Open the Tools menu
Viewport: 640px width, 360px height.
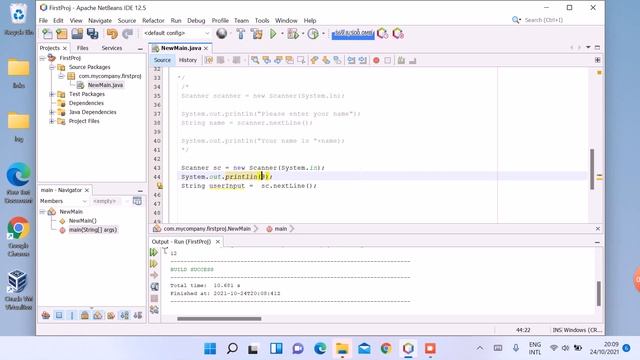[x=262, y=20]
